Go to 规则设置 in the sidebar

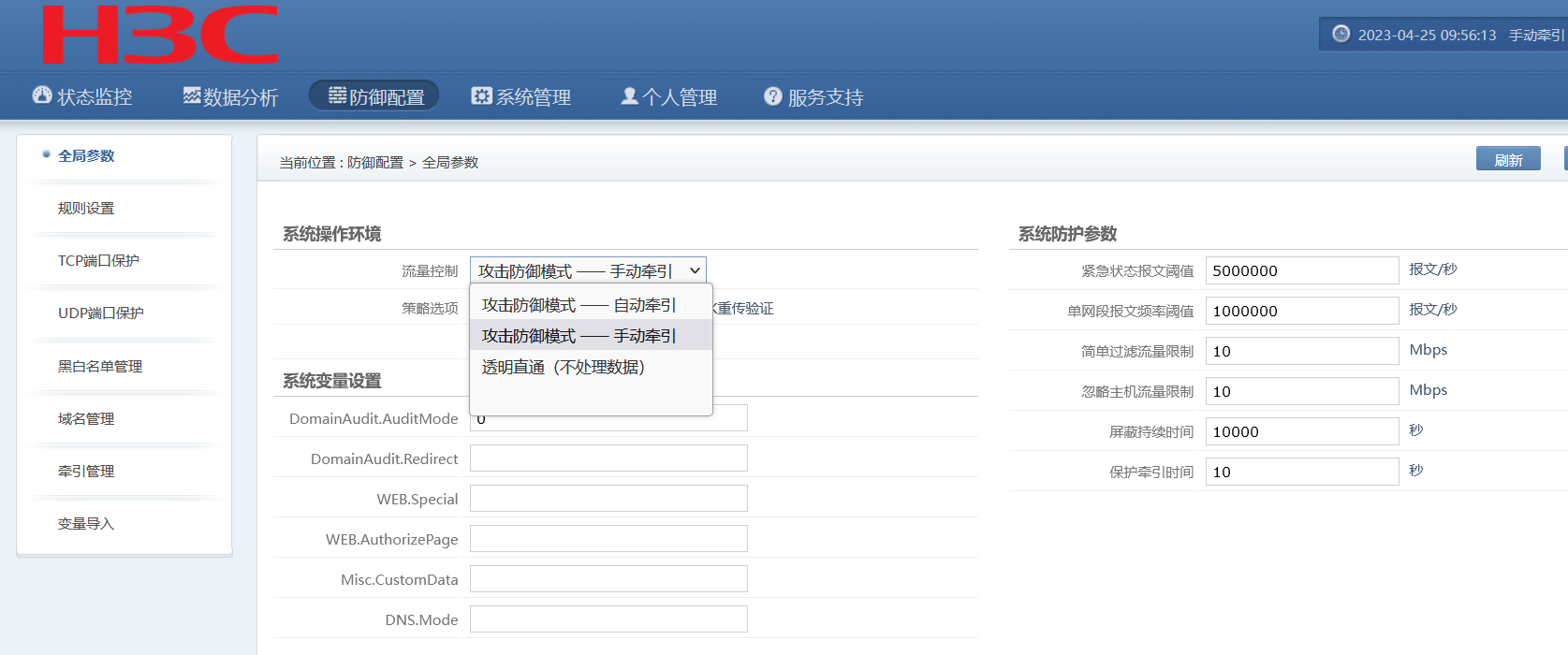coord(86,209)
